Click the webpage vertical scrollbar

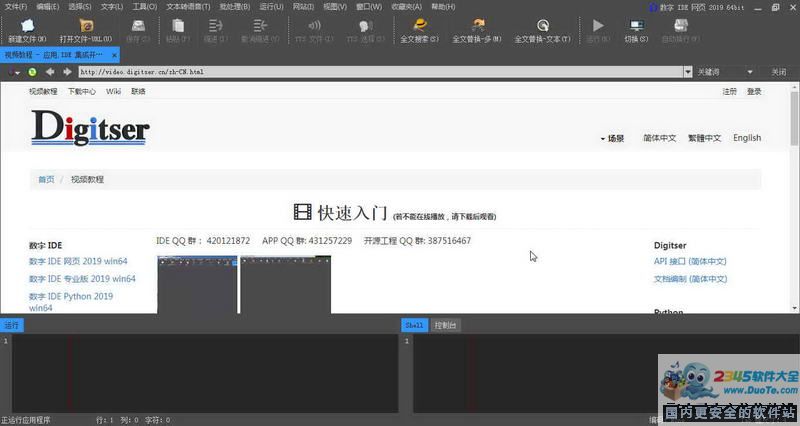coord(794,115)
